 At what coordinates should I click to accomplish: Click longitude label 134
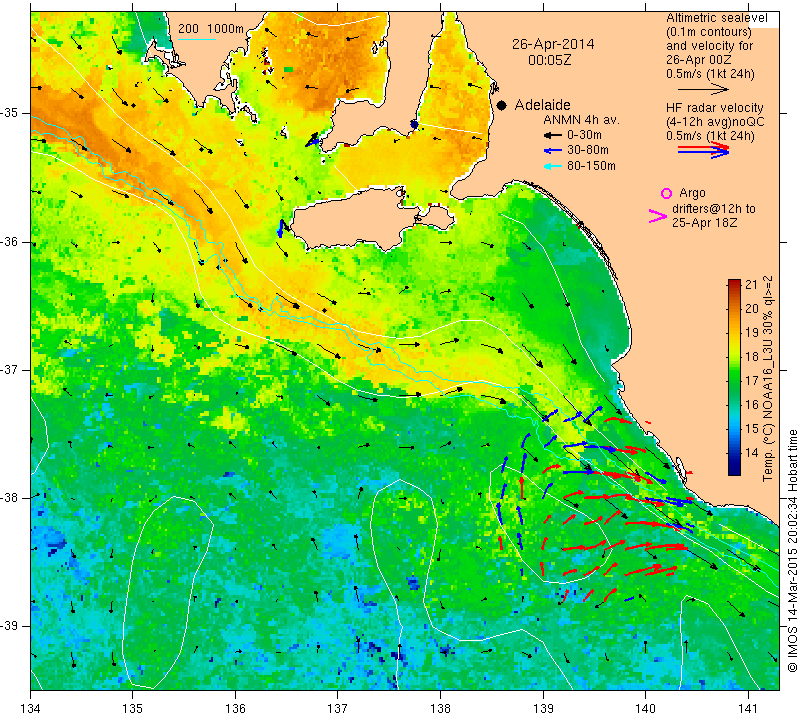click(31, 708)
